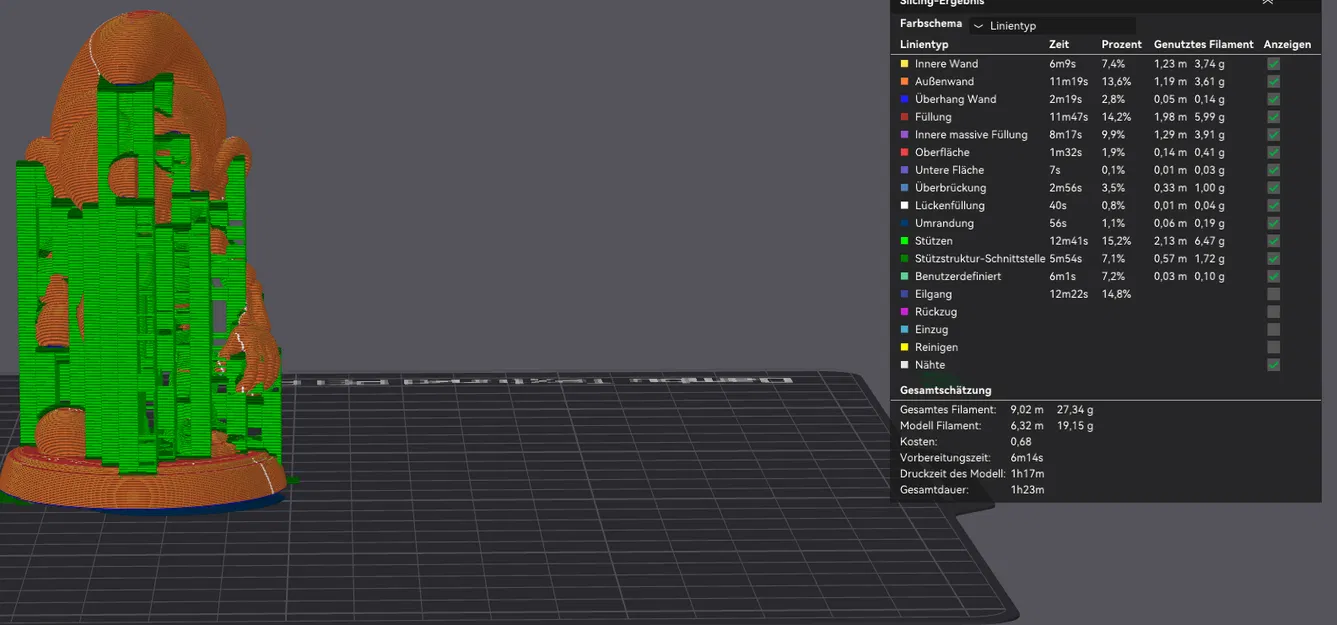Viewport: 1337px width, 625px height.
Task: Click the Modell Filament 19,15 g value
Action: click(x=1075, y=426)
